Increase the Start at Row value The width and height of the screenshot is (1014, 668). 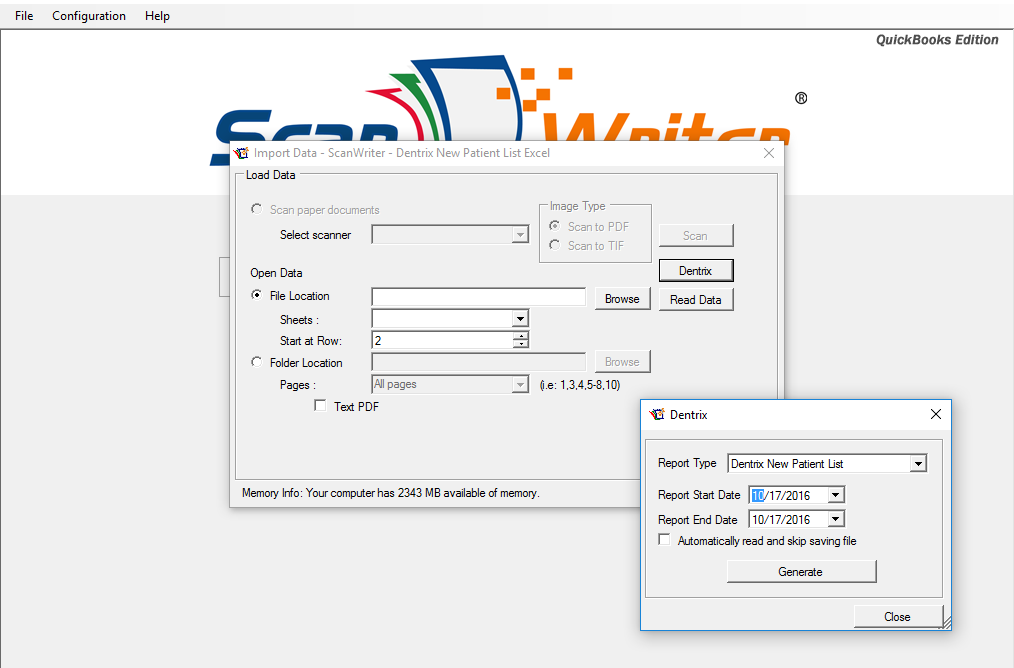coord(521,336)
